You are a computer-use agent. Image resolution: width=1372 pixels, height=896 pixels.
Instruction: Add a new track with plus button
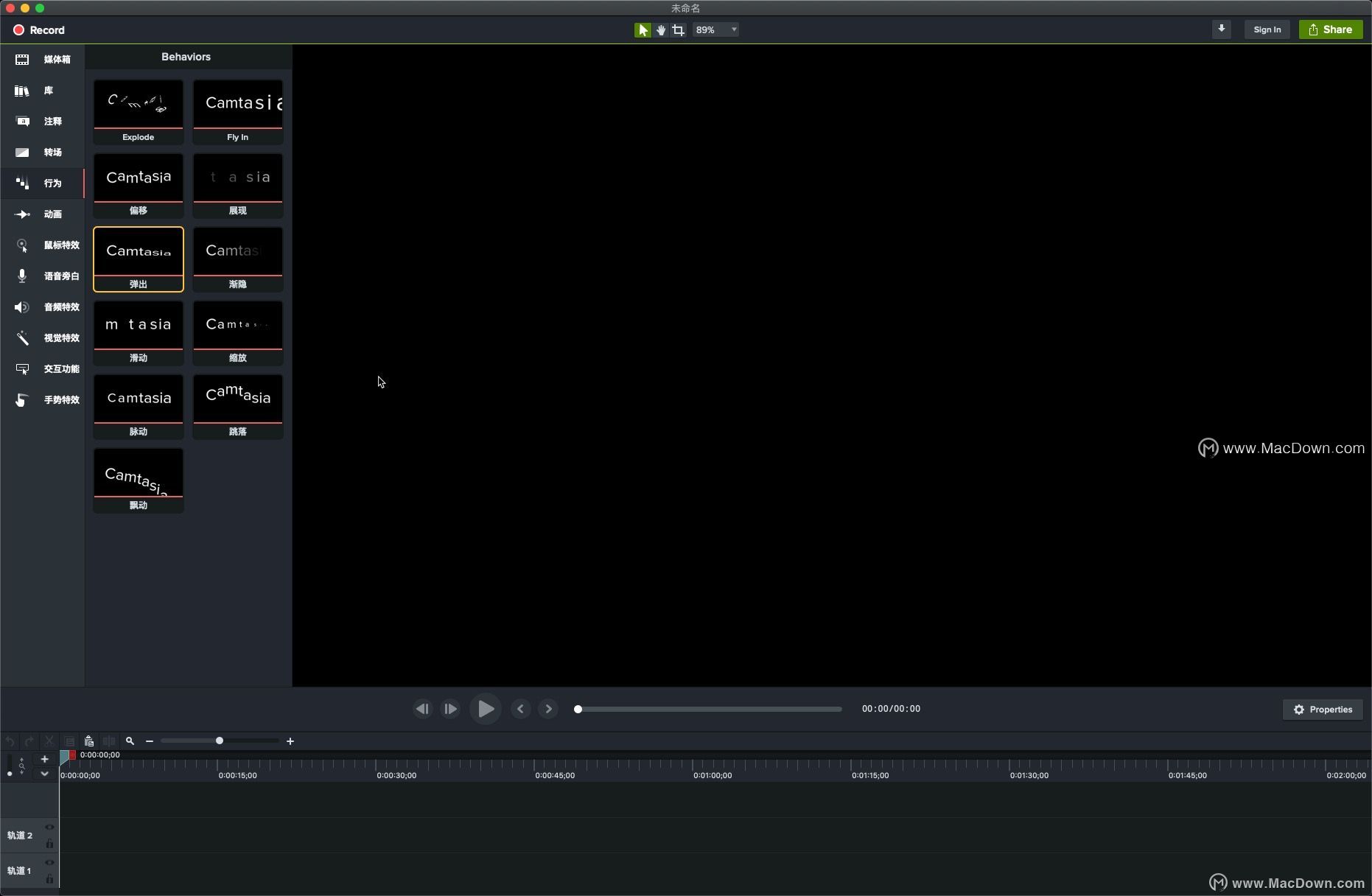(44, 759)
